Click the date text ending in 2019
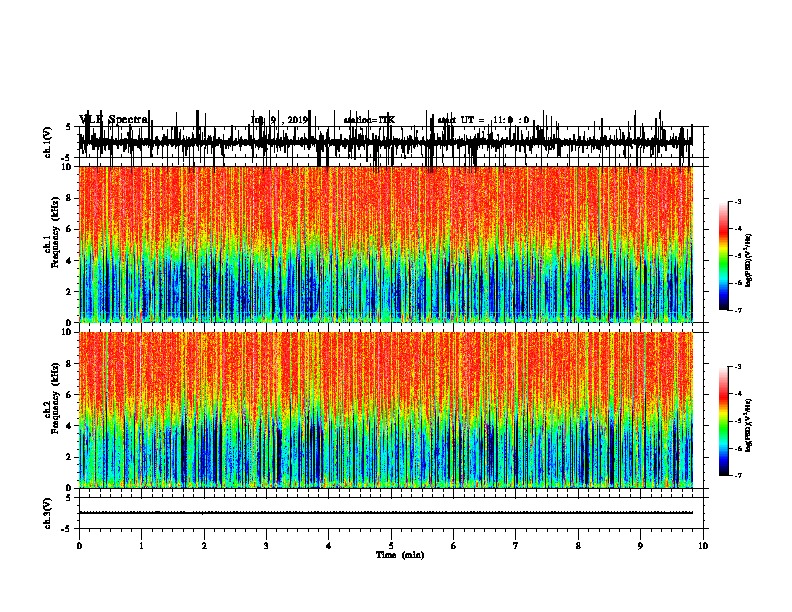Image resolution: width=792 pixels, height=612 pixels. [x=279, y=120]
